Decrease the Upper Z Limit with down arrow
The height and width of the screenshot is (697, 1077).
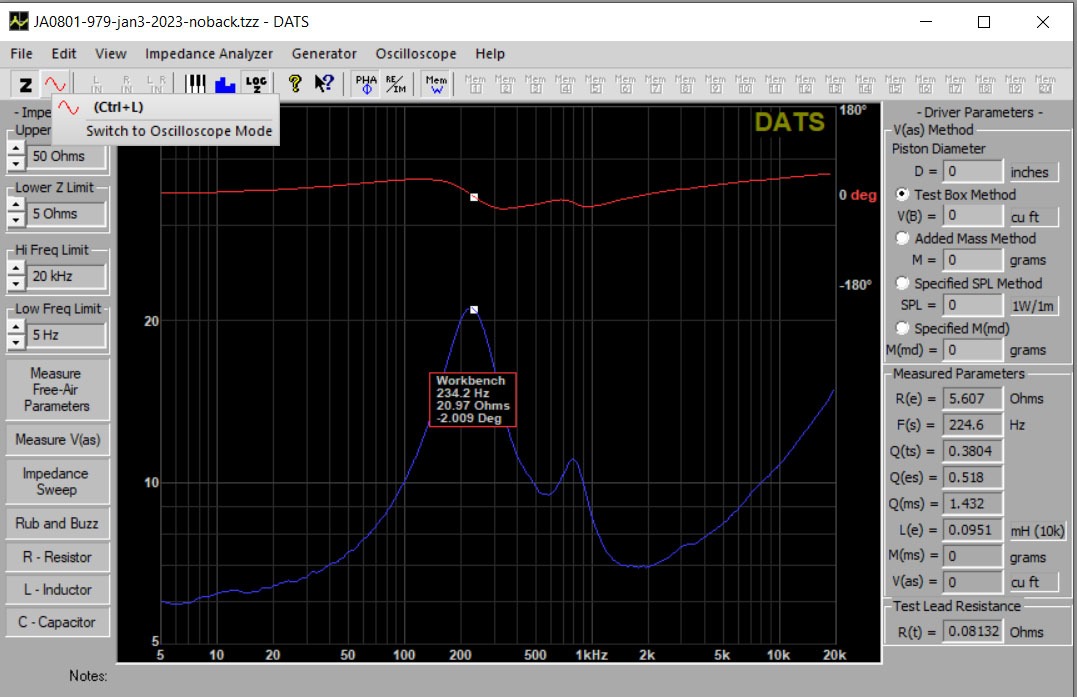(x=16, y=163)
